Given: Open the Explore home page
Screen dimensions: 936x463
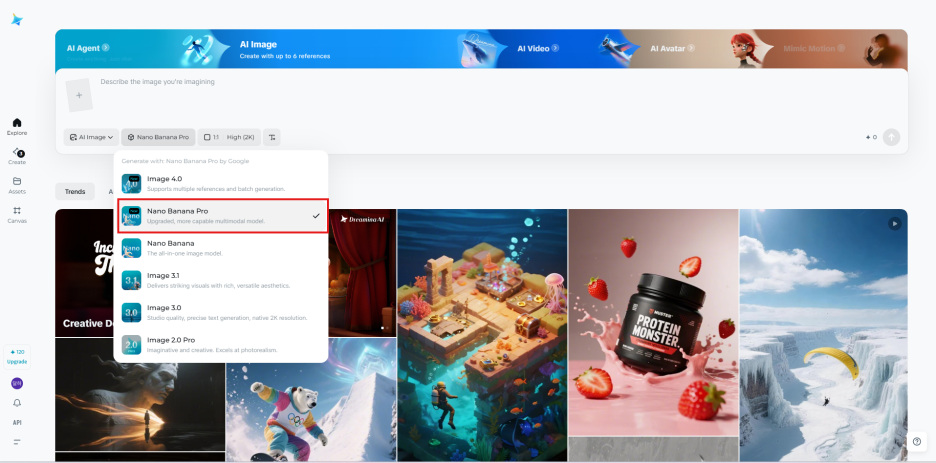Looking at the screenshot, I should pos(17,126).
